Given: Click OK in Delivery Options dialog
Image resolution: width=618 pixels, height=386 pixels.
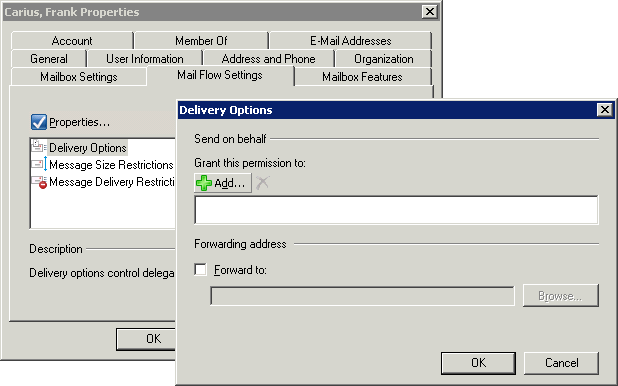Looking at the screenshot, I should [x=478, y=363].
